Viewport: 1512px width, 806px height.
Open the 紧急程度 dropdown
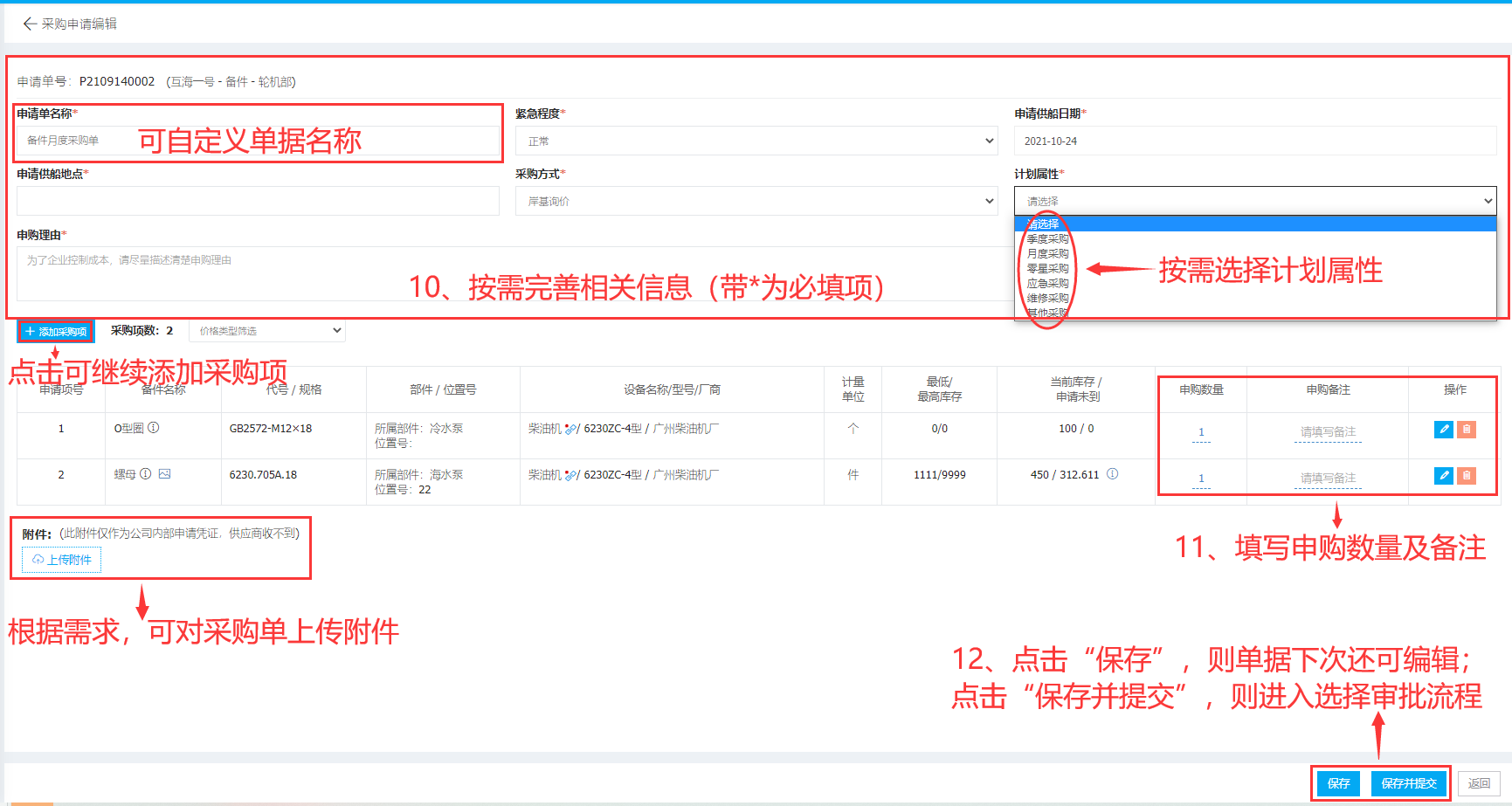pos(756,141)
